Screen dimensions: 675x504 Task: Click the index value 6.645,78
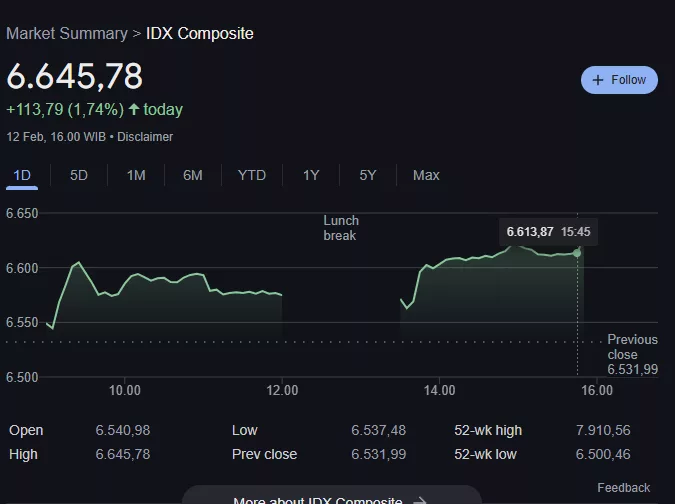[x=74, y=76]
